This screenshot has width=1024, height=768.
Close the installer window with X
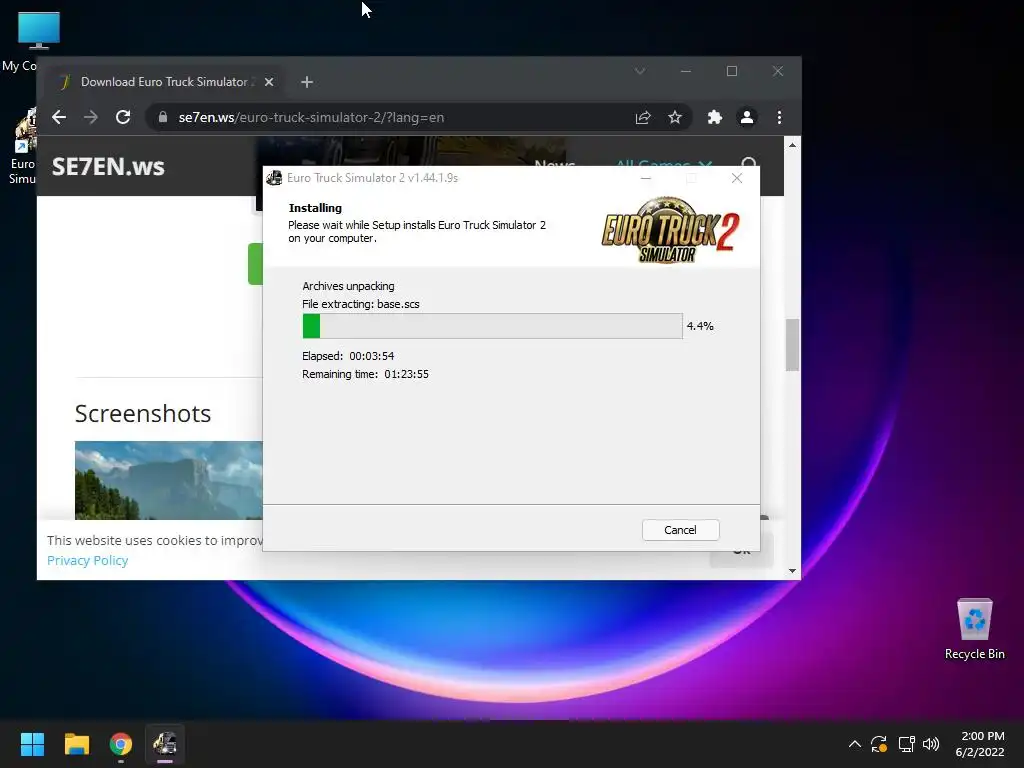coord(737,178)
